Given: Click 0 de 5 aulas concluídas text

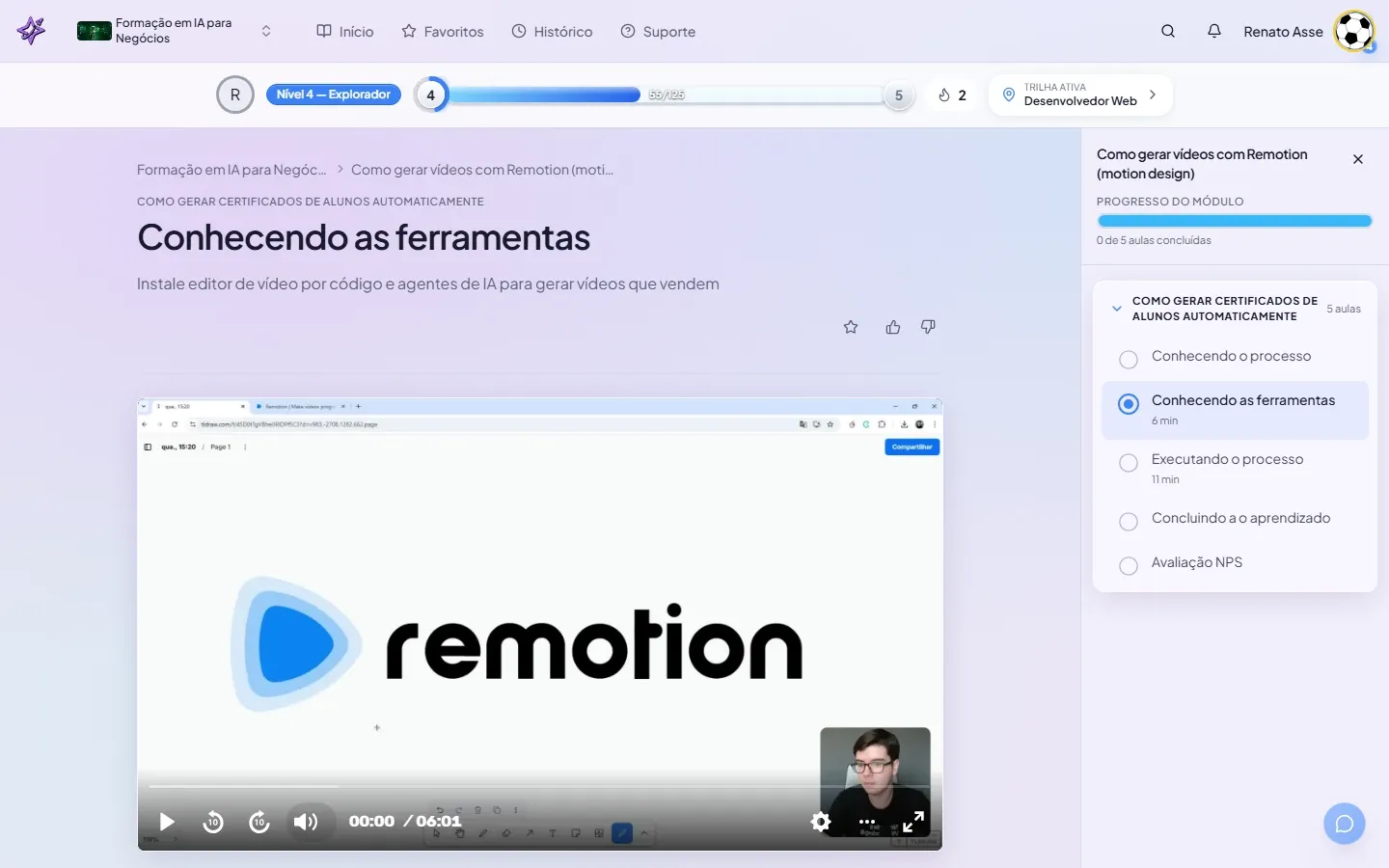Looking at the screenshot, I should (1154, 240).
